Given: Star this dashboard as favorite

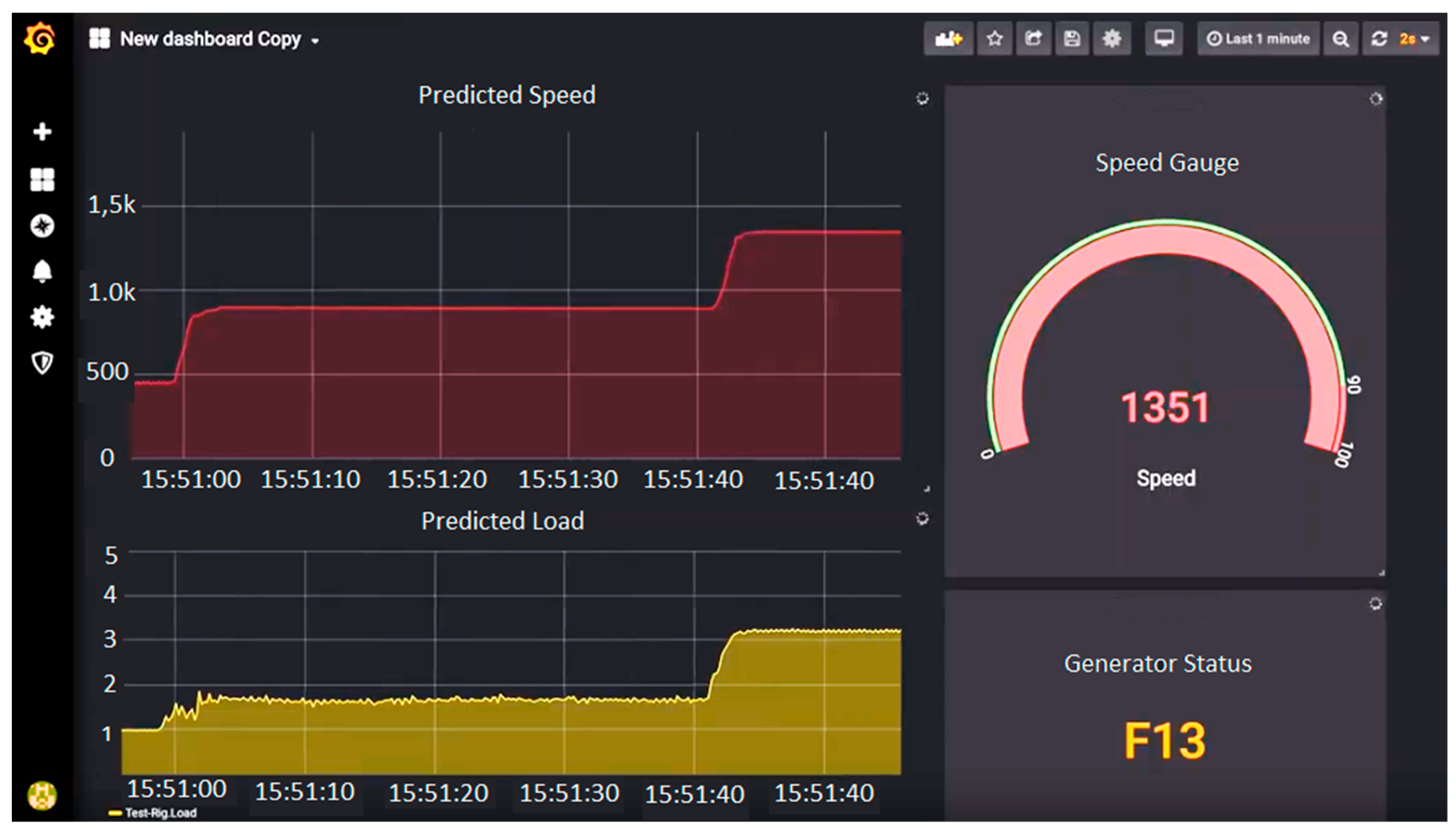Looking at the screenshot, I should [x=994, y=39].
